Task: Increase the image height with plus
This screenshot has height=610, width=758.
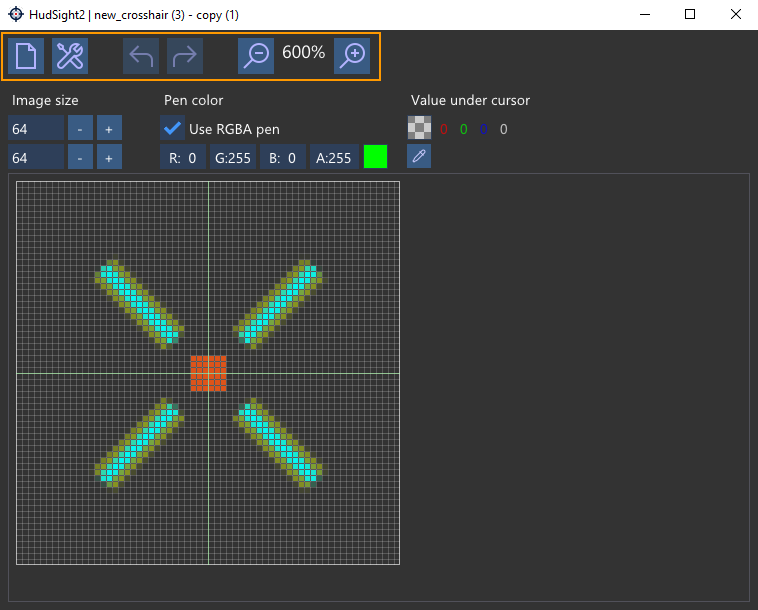Action: 109,157
